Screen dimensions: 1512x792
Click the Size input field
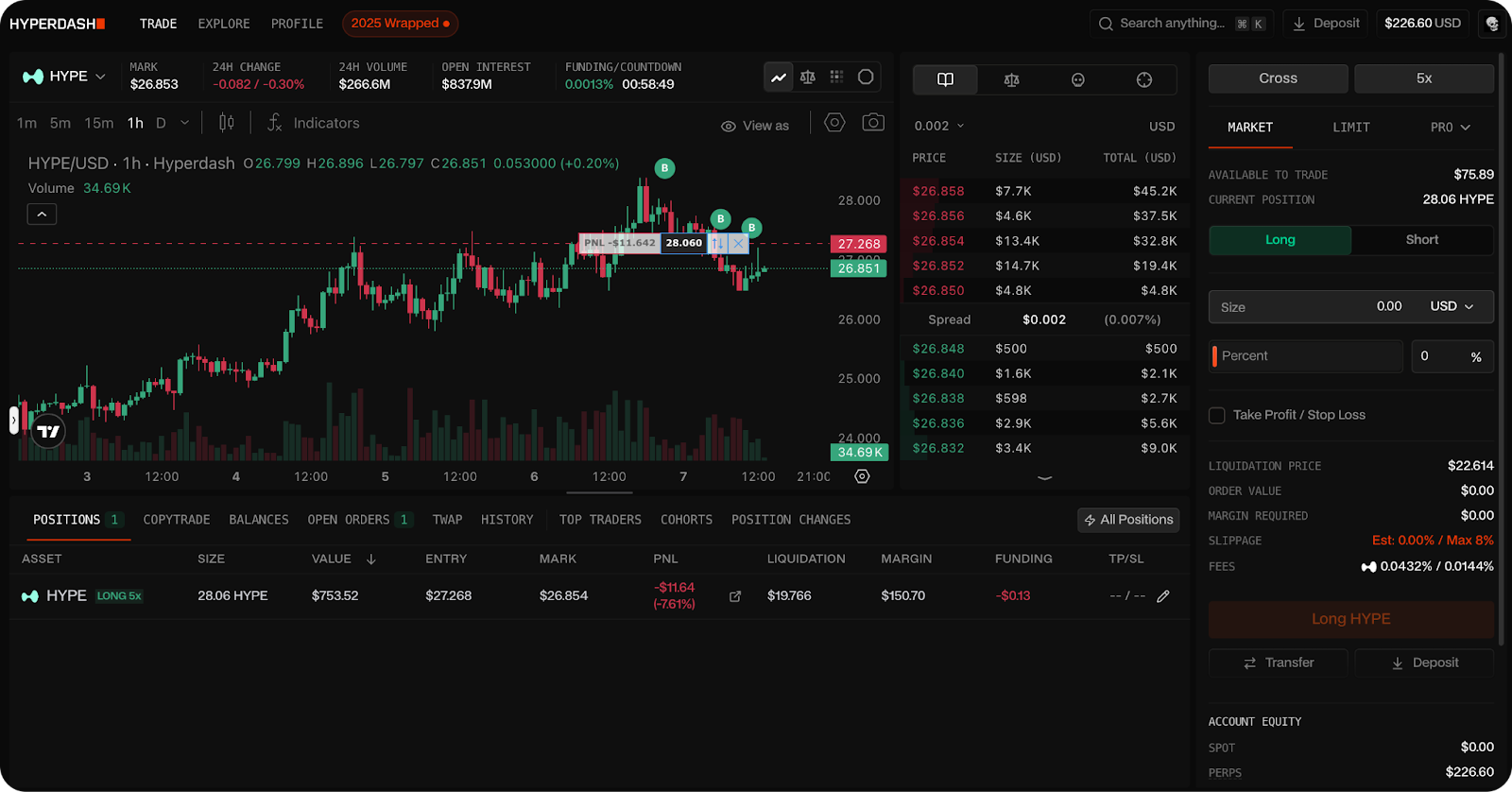1351,306
